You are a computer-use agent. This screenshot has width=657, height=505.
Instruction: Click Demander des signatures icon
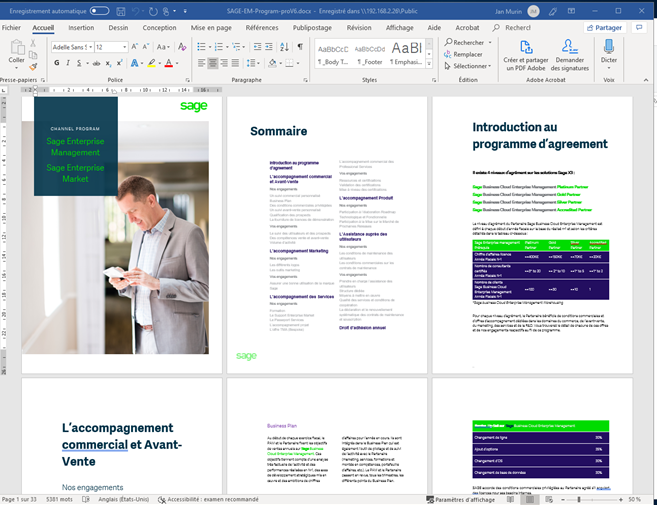pos(570,55)
